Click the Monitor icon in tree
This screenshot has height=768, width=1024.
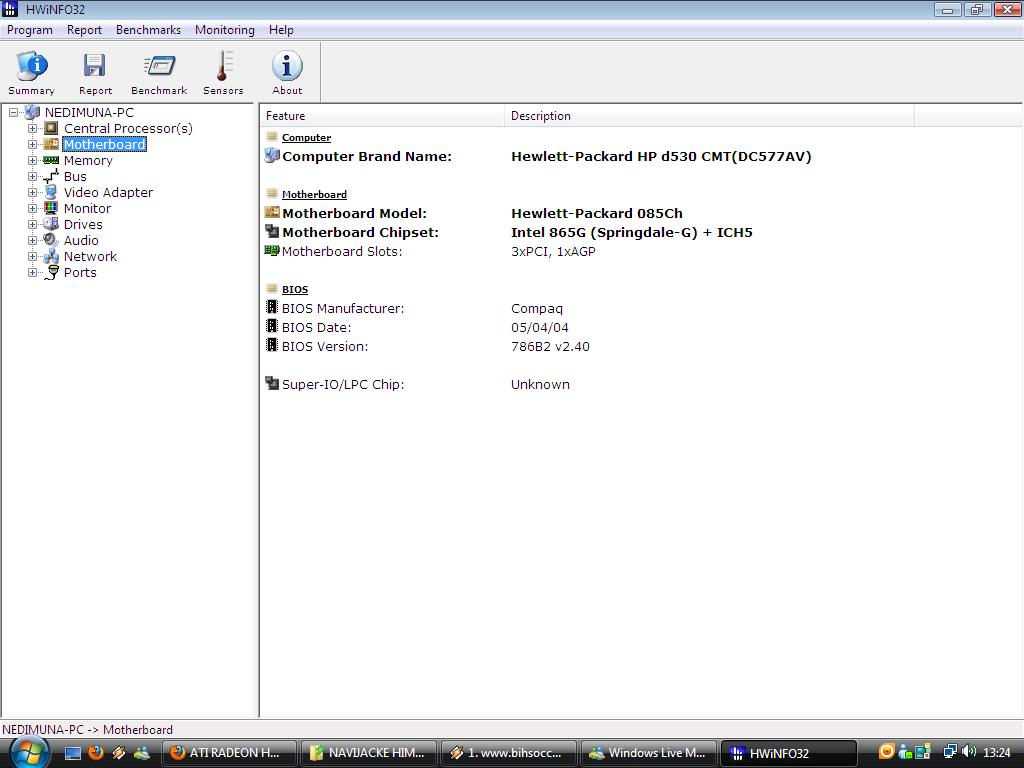(x=51, y=208)
